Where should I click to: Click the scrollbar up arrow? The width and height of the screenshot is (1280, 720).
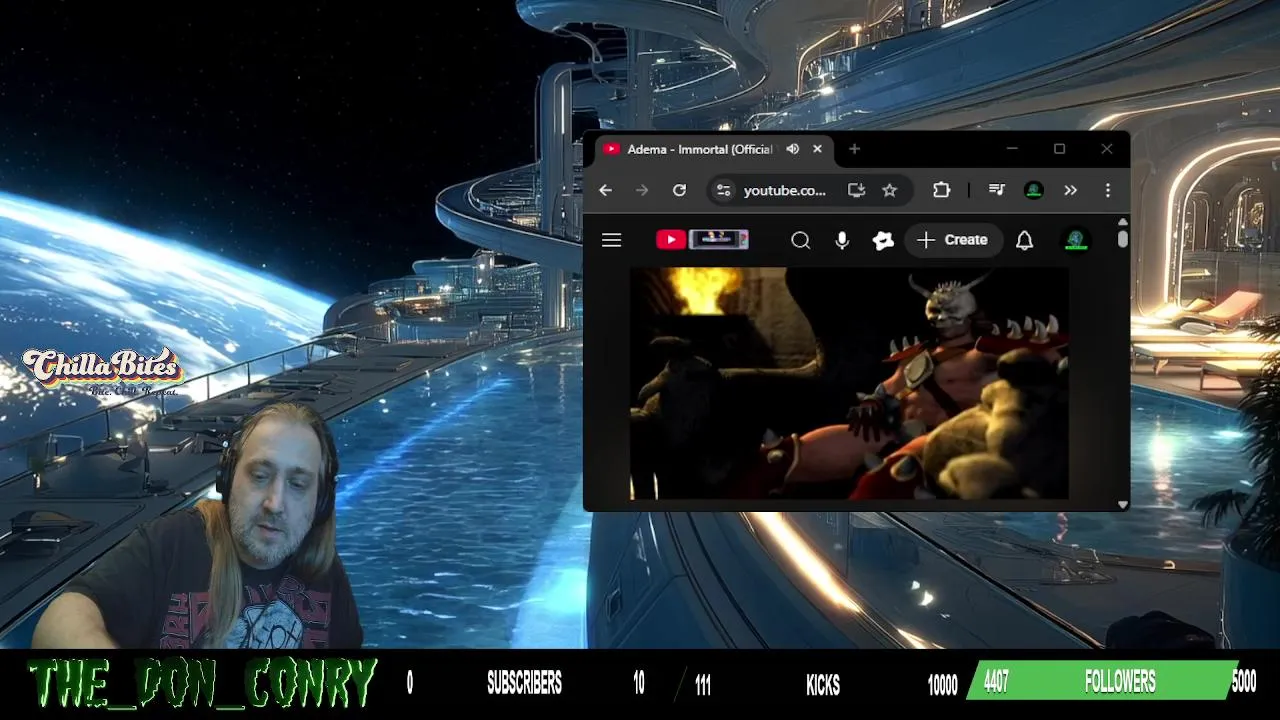(x=1123, y=222)
